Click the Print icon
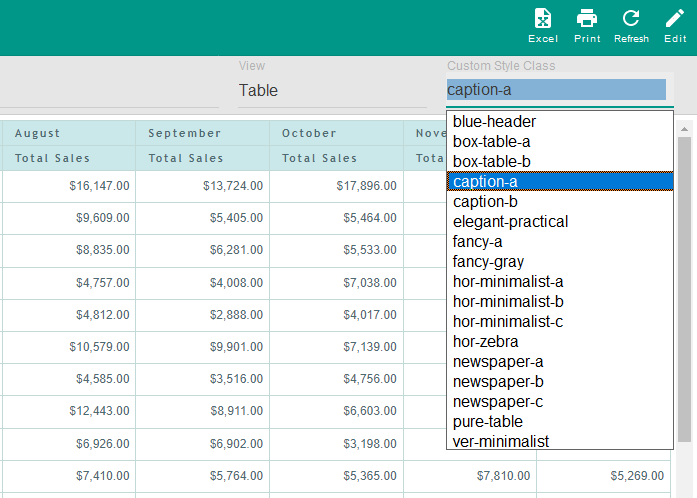 point(587,26)
